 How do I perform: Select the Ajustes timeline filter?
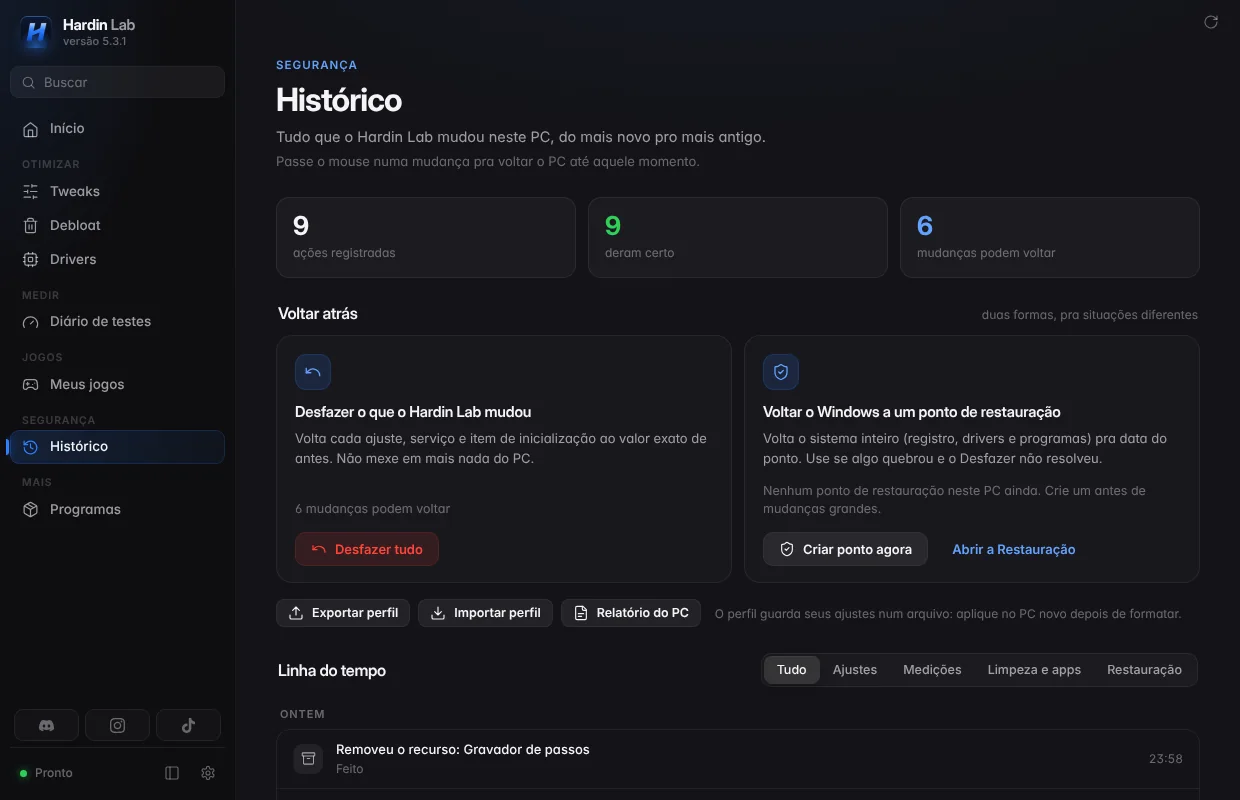coord(855,670)
